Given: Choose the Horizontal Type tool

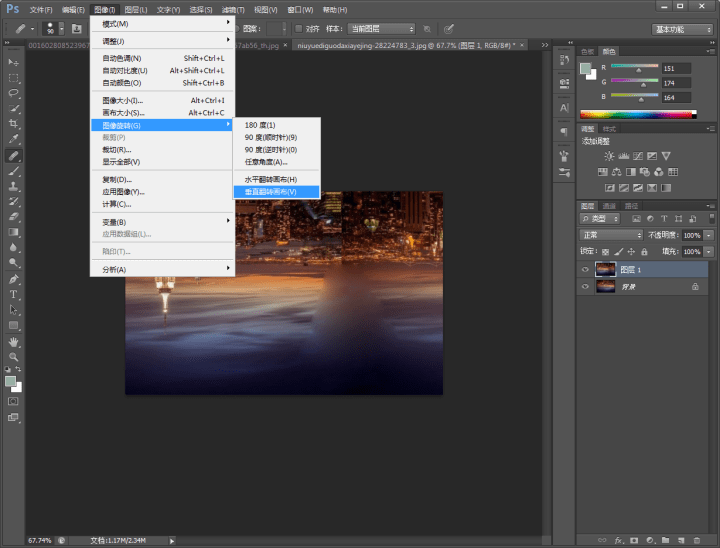Looking at the screenshot, I should tap(14, 295).
